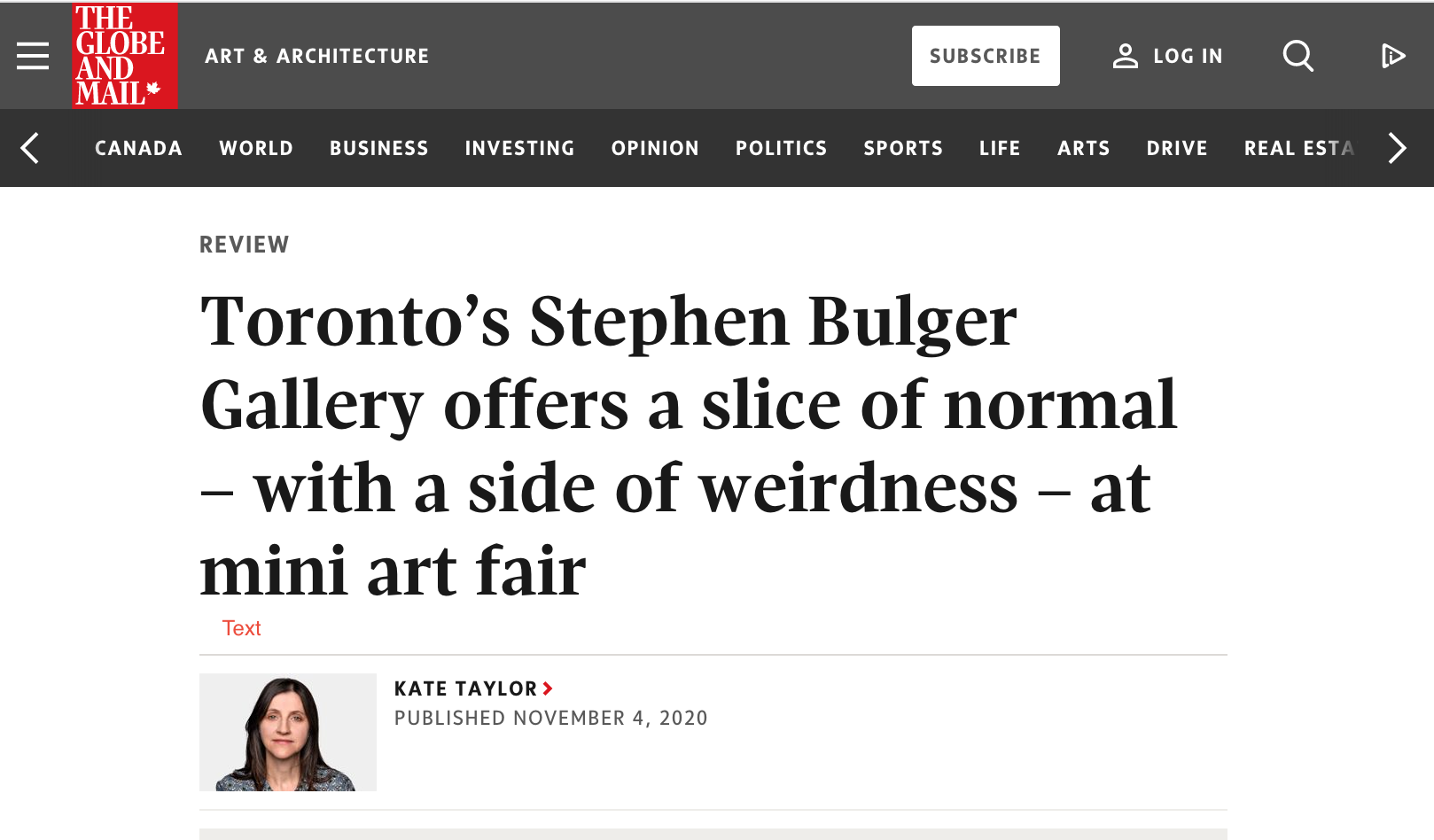The width and height of the screenshot is (1434, 840).
Task: Click the play icon in header
Action: [1393, 56]
